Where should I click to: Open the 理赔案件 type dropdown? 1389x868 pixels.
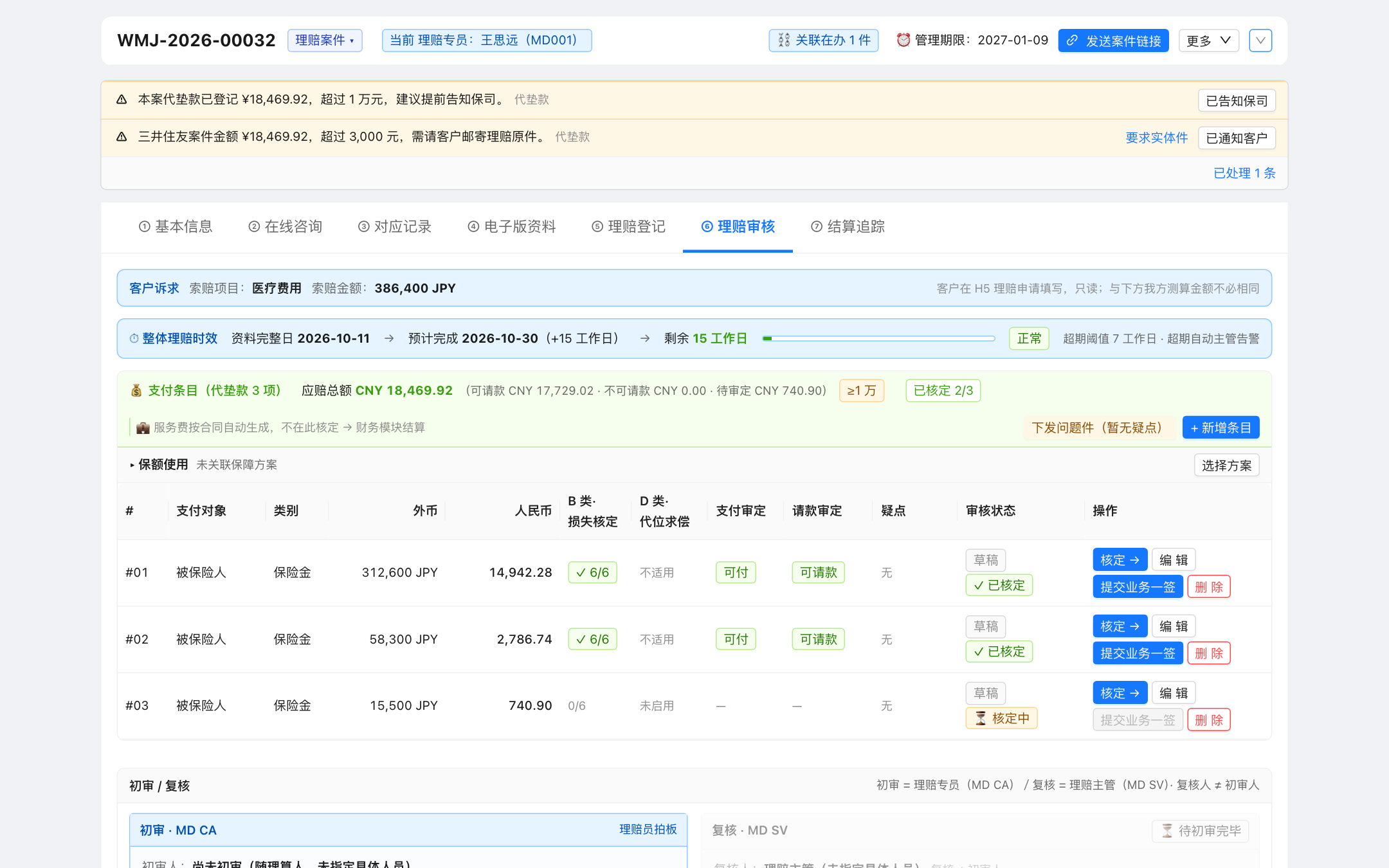[x=325, y=41]
